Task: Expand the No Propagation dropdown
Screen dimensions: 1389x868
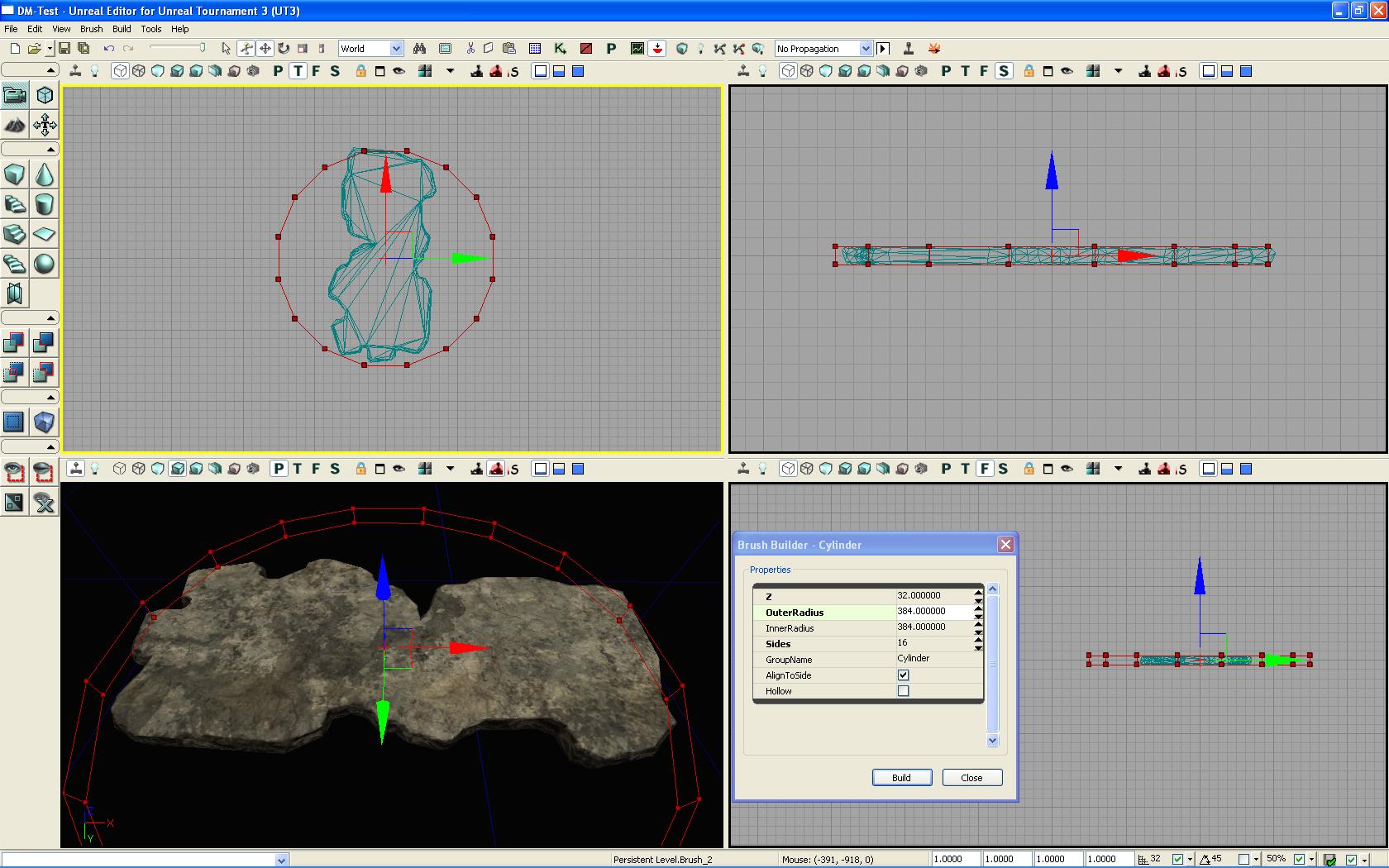Action: pyautogui.click(x=866, y=49)
